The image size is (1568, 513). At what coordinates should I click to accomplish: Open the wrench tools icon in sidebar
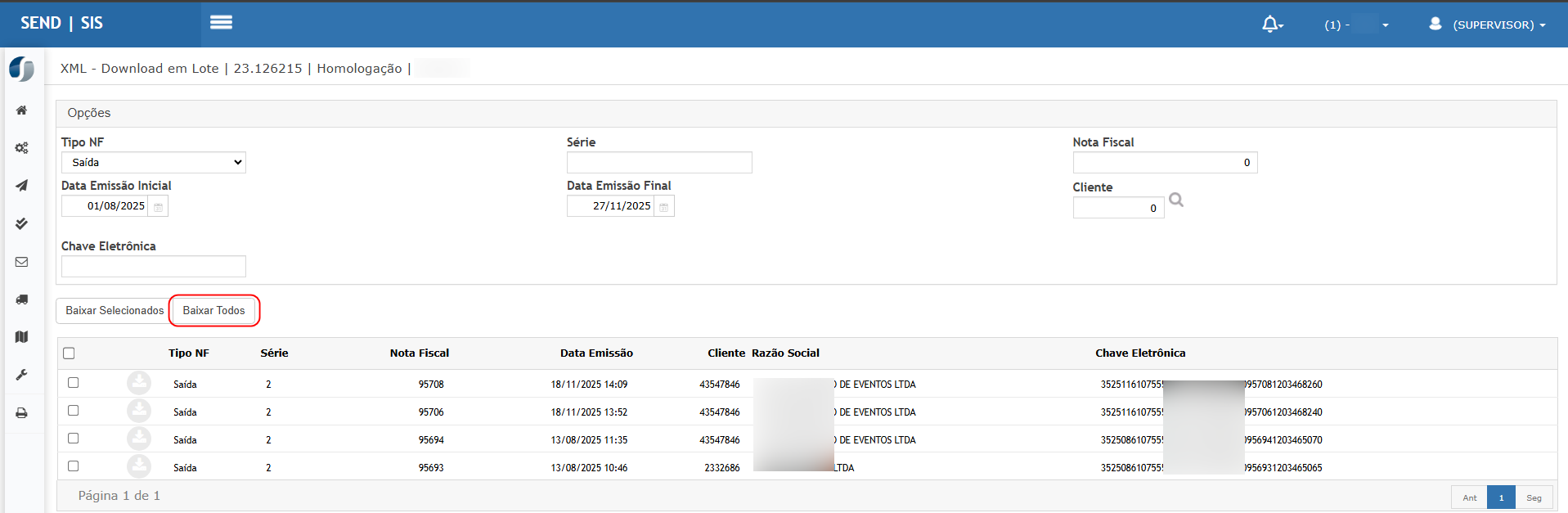tap(21, 375)
